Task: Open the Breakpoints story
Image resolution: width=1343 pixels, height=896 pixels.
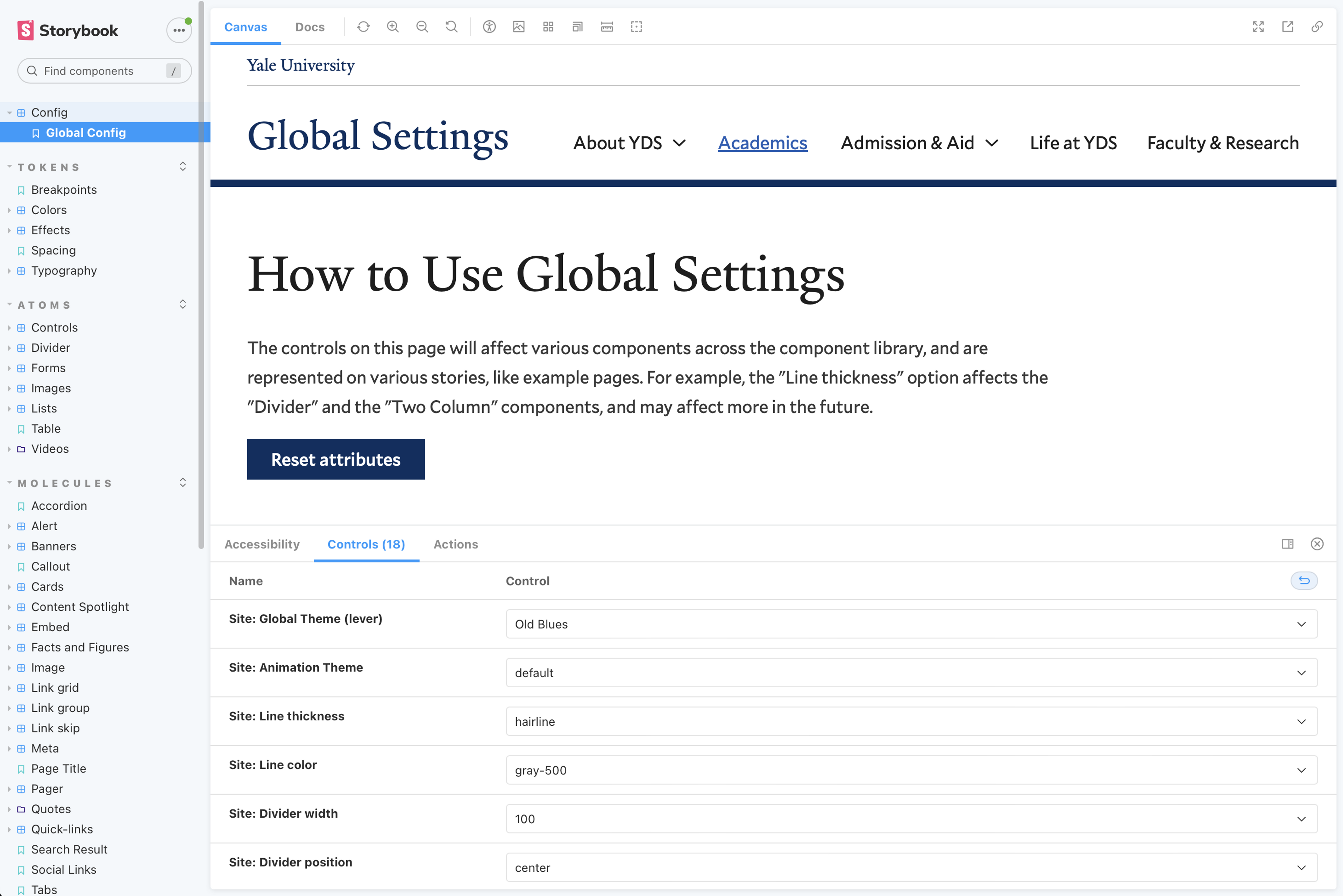Action: pos(63,190)
